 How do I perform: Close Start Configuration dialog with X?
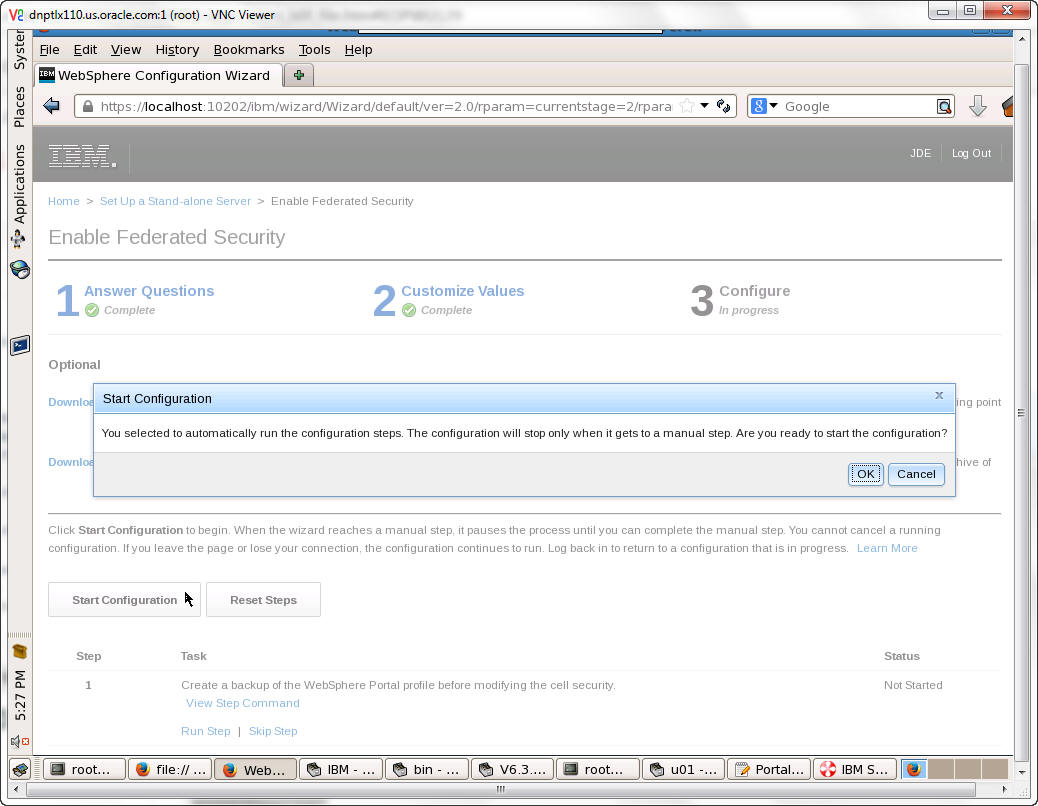939,396
